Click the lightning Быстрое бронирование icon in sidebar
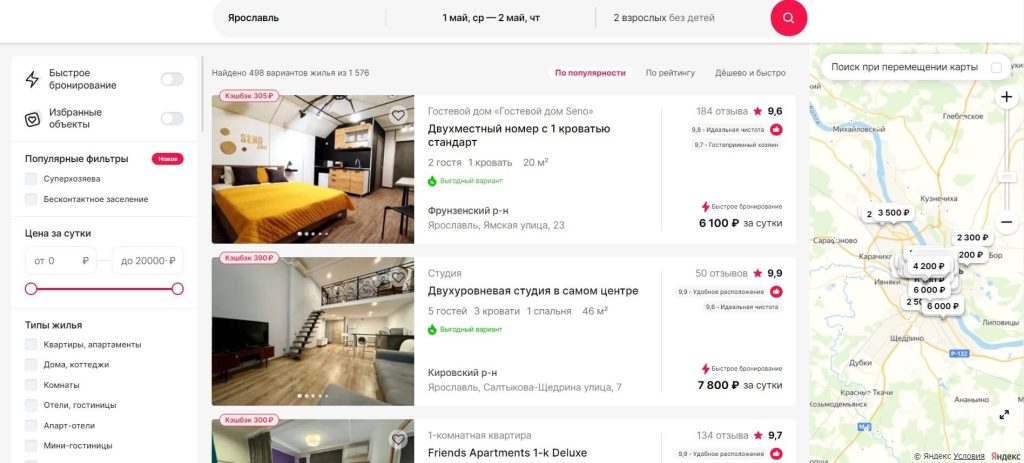Screen dimensions: 1024x463 [x=32, y=79]
